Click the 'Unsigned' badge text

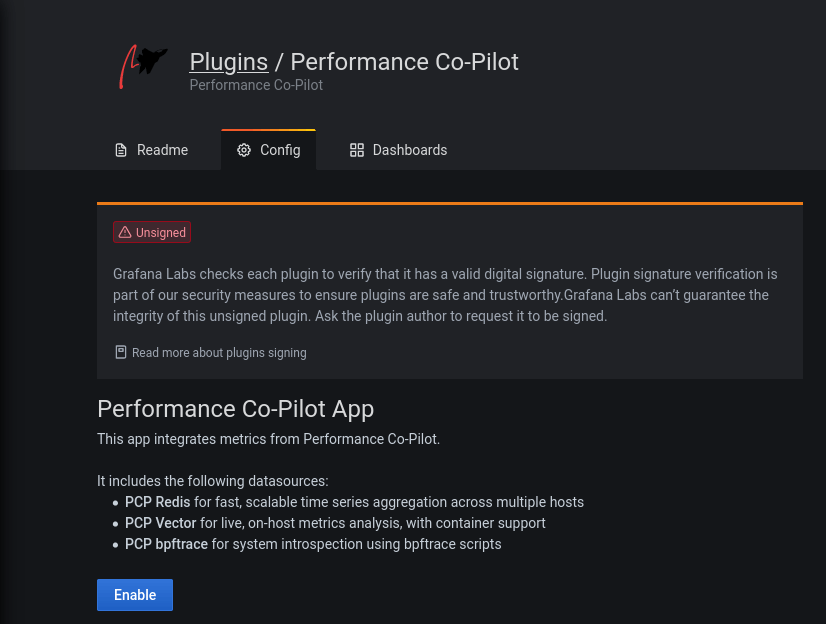[x=161, y=233]
